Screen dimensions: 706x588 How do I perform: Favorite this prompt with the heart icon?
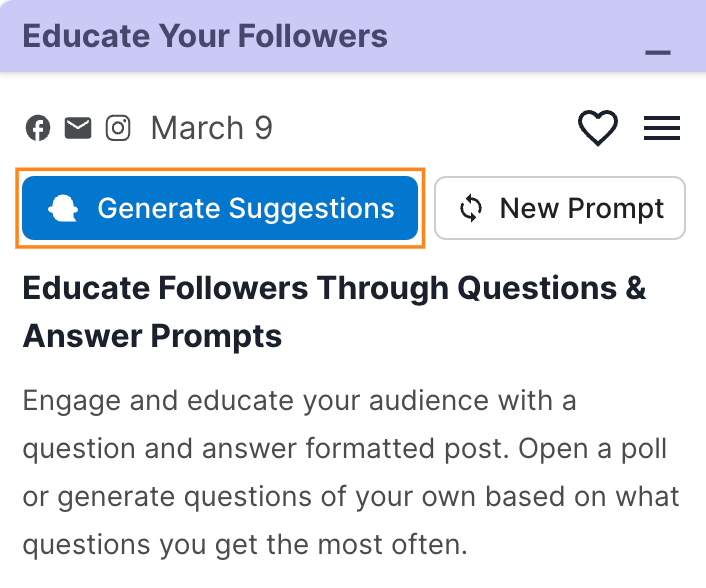(598, 128)
